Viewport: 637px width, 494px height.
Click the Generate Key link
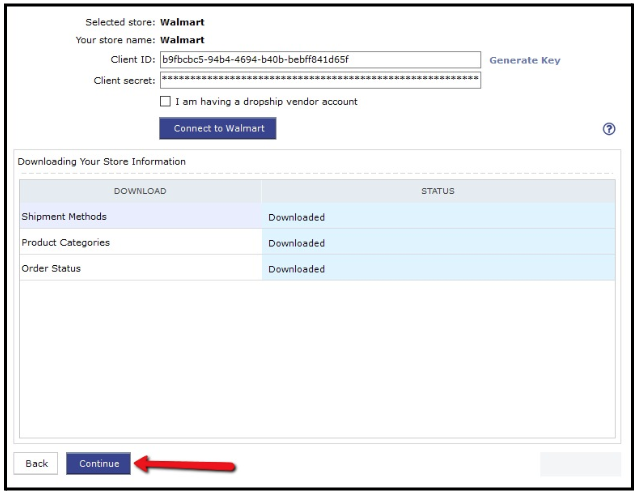[524, 60]
